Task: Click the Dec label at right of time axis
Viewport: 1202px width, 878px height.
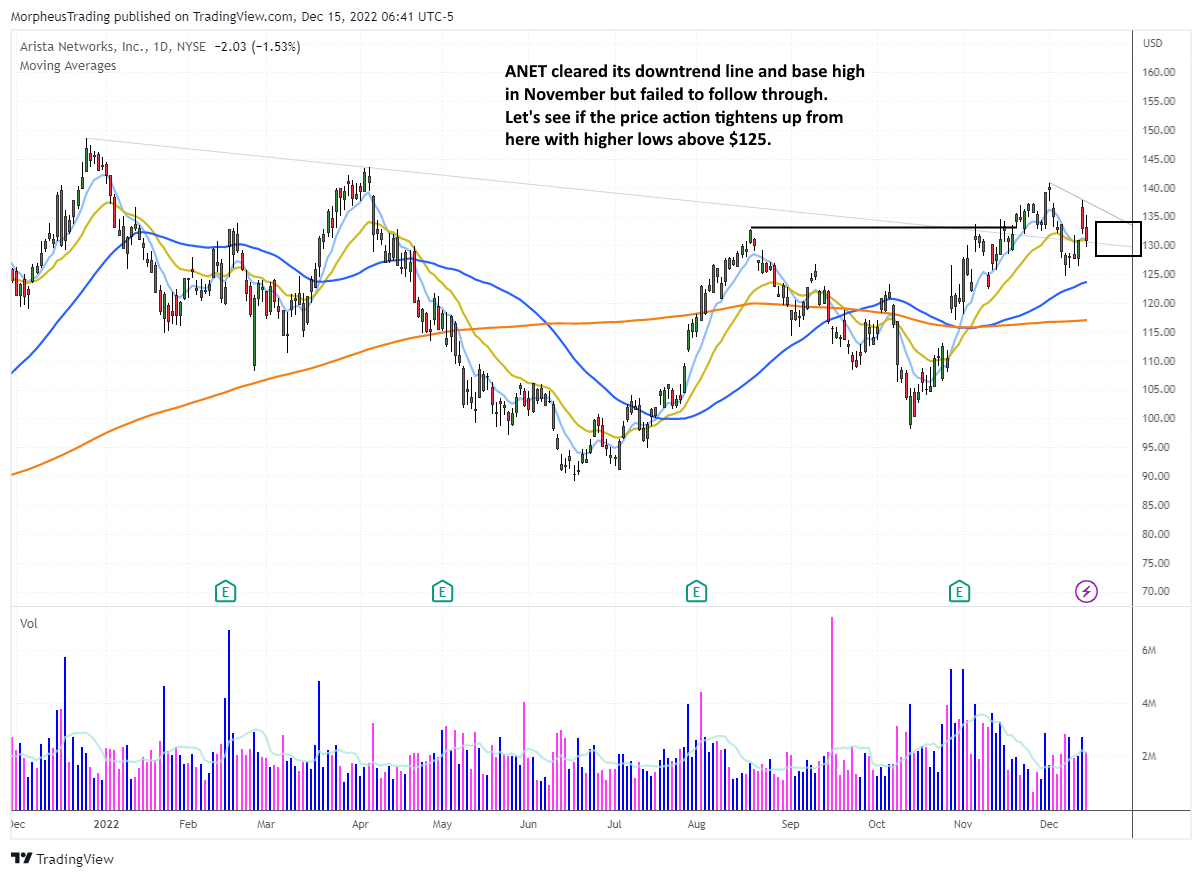Action: [1049, 825]
